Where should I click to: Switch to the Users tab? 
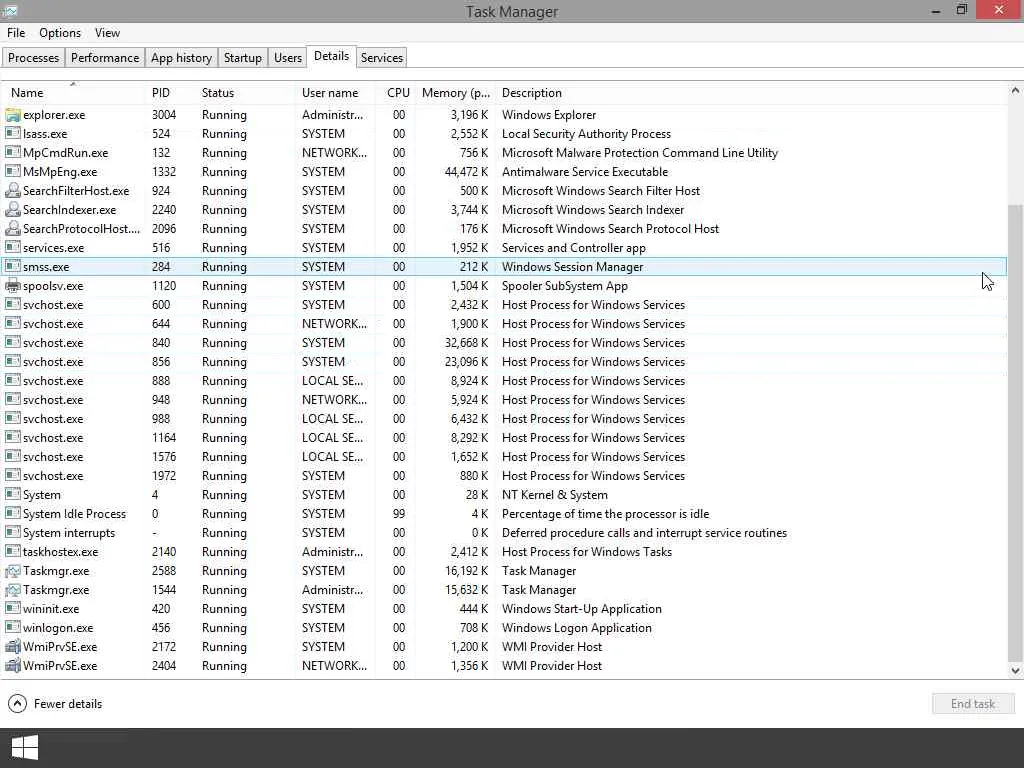pyautogui.click(x=288, y=57)
